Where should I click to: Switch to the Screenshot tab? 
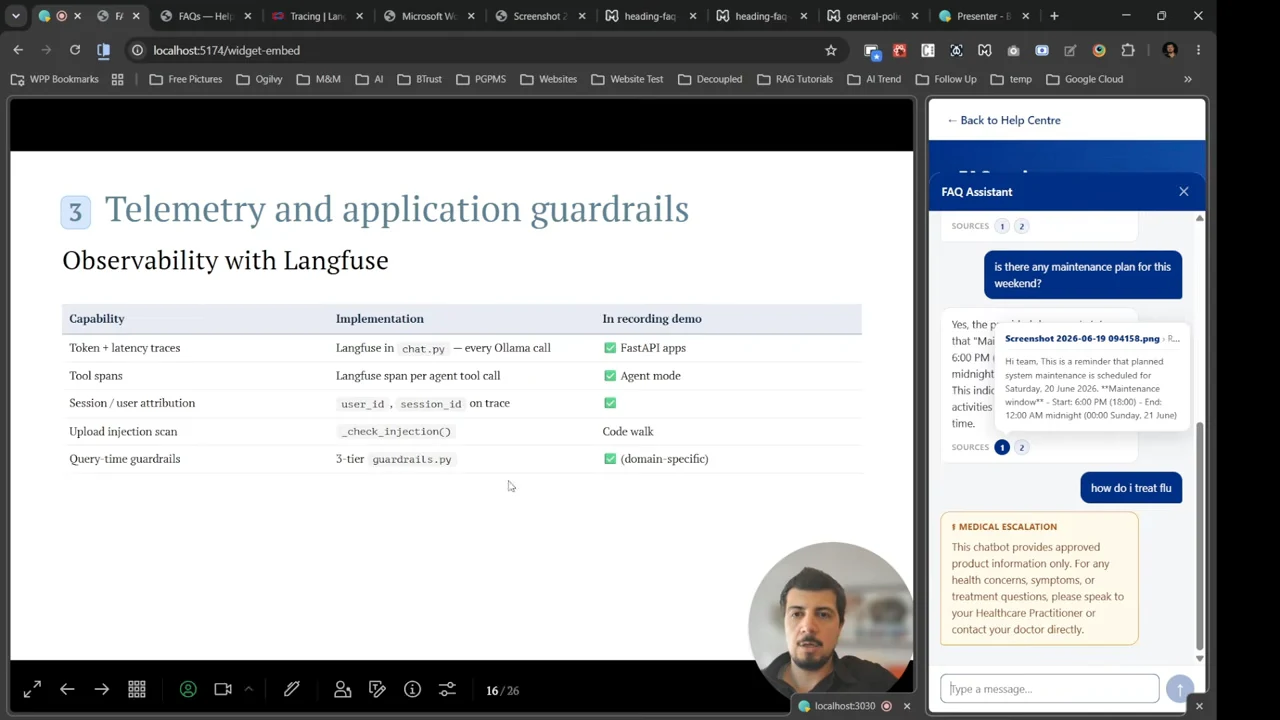point(540,16)
